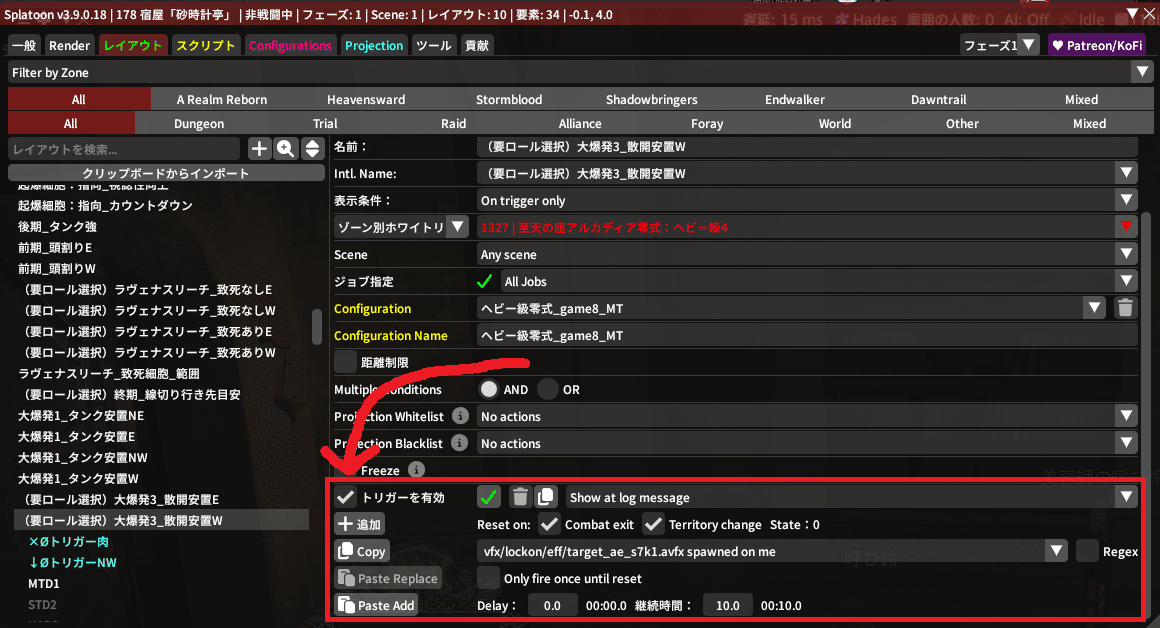This screenshot has width=1160, height=628.
Task: Click the trigger's trash delete icon
Action: click(520, 497)
